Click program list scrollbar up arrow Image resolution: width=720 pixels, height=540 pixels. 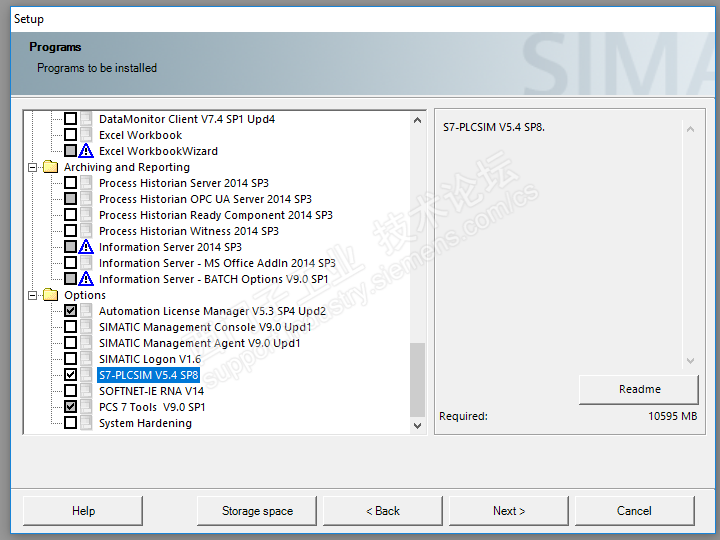coord(417,120)
